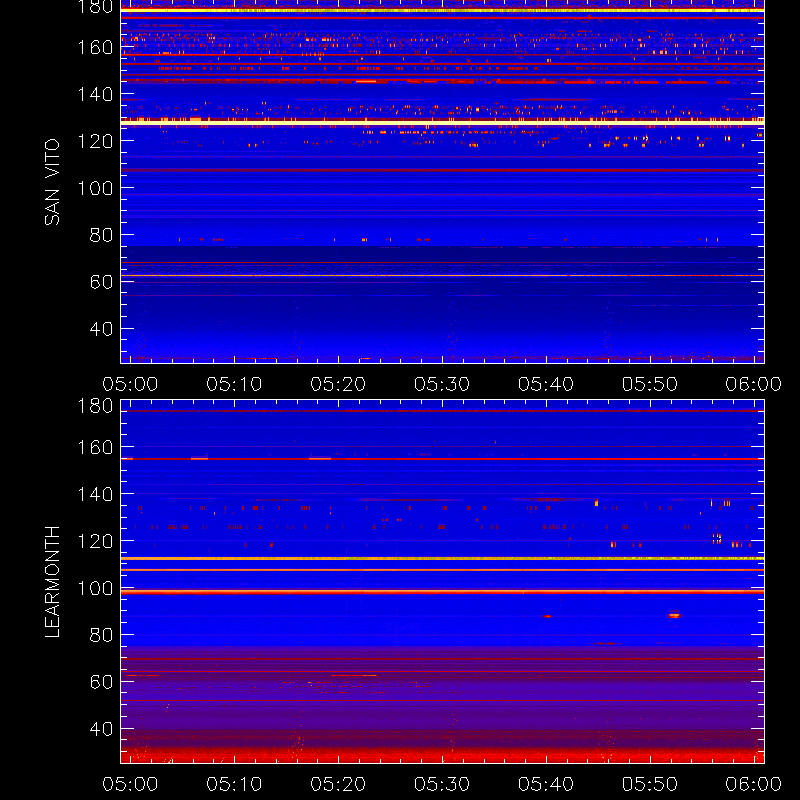The image size is (800, 800).
Task: Select the 140 frequency label on San Vito plot
Action: click(95, 94)
